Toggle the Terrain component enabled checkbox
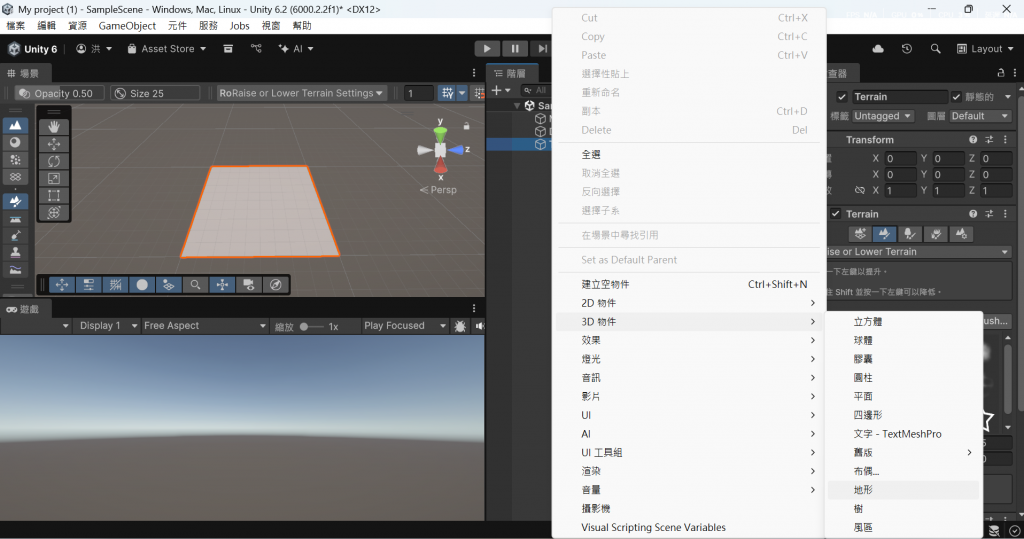 click(x=835, y=214)
